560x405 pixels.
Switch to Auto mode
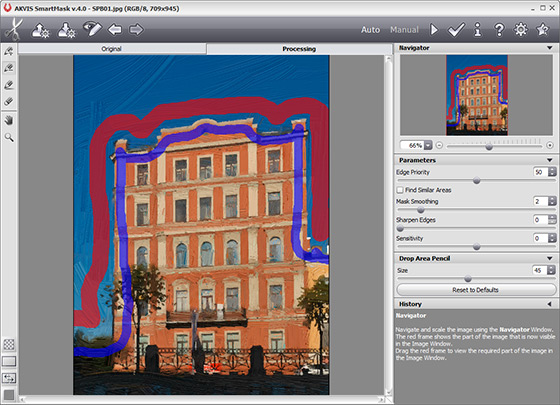[x=370, y=30]
